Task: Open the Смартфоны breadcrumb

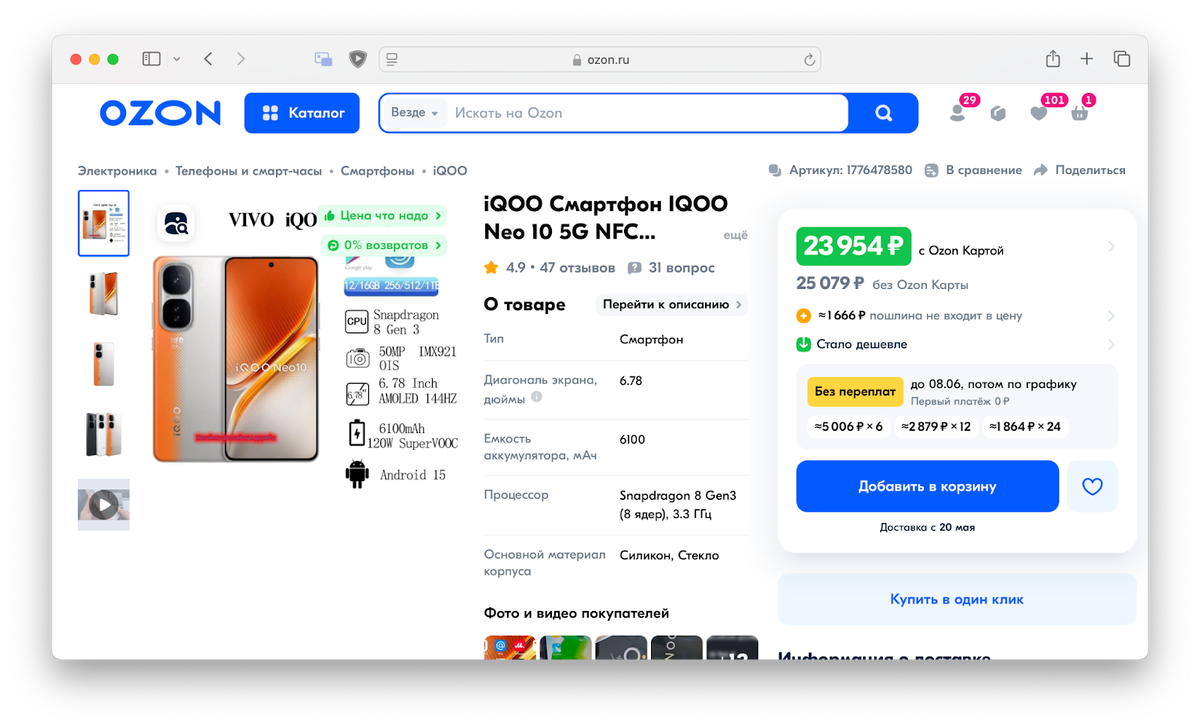Action: [377, 171]
